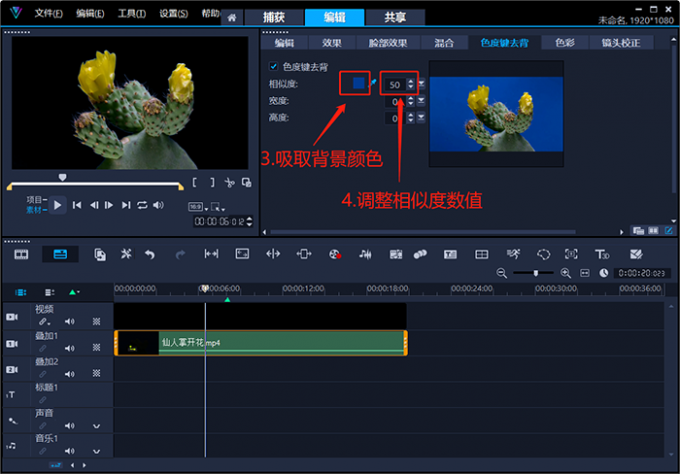
Task: Select the 镜头校正 options tab
Action: 621,43
